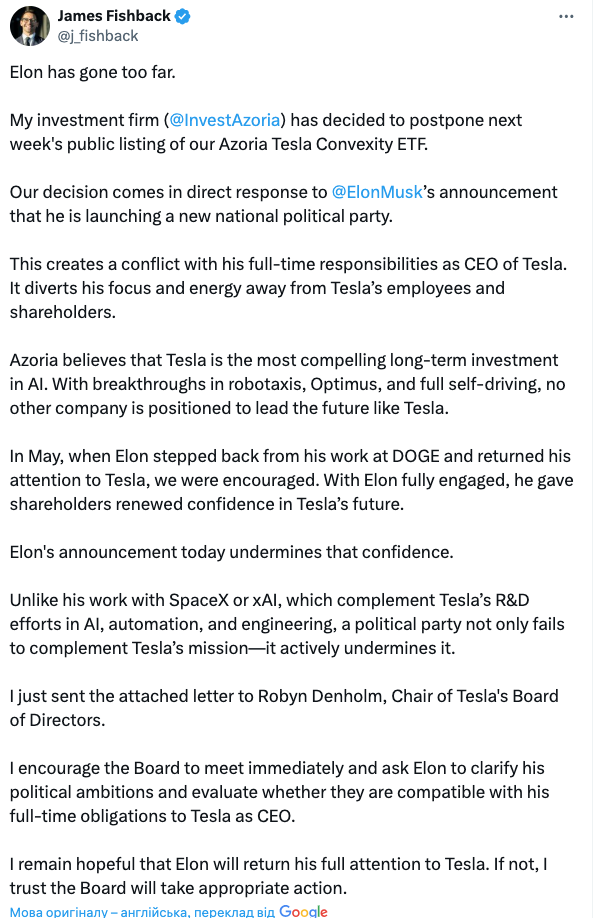Click 'Elon's announcement today undermines that confidence.'

coord(232,552)
